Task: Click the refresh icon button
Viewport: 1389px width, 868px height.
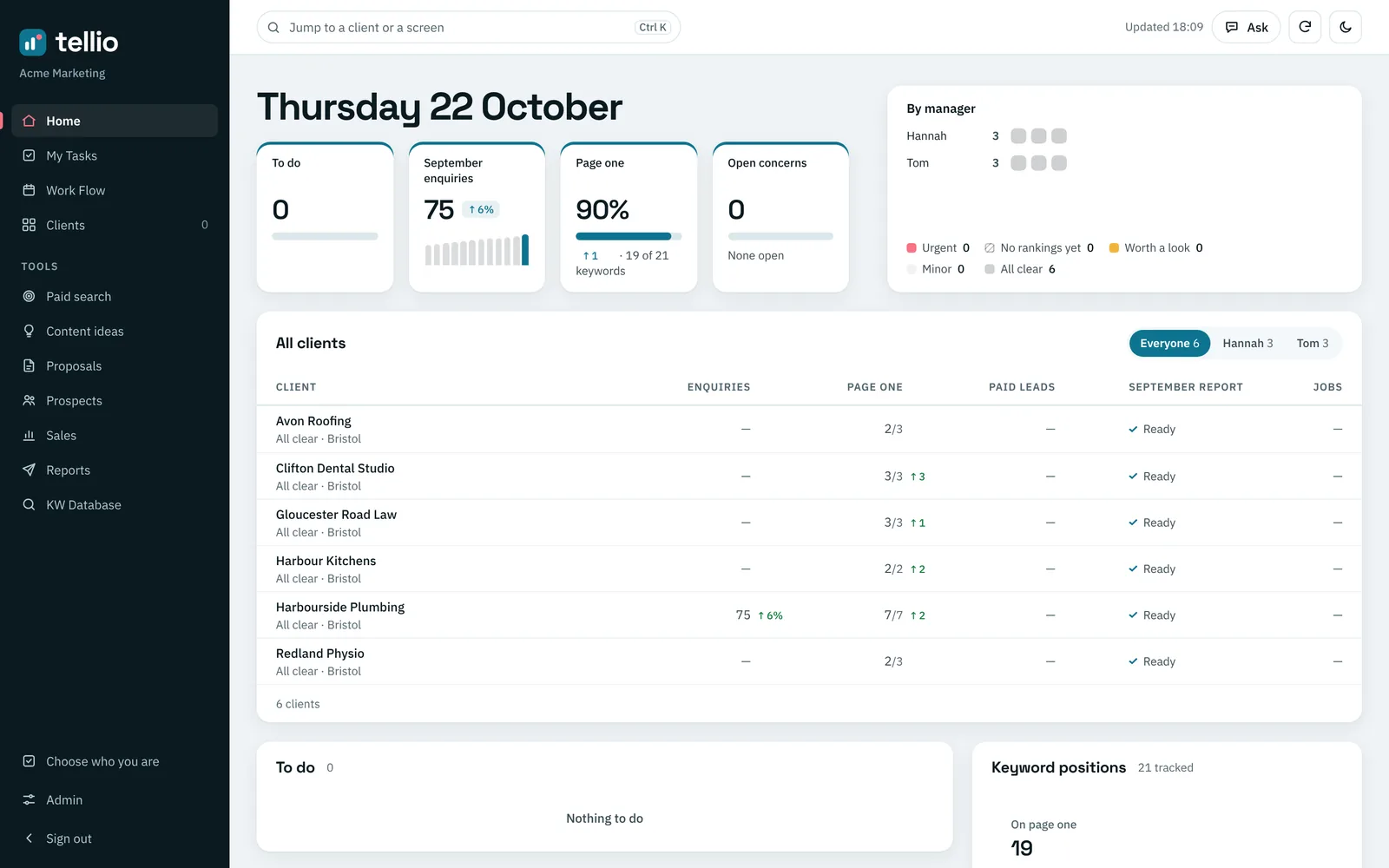Action: (x=1305, y=27)
